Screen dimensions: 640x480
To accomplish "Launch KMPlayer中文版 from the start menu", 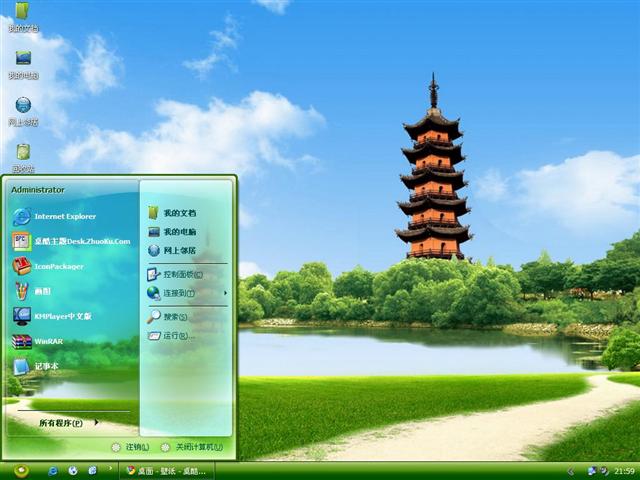I will pyautogui.click(x=52, y=316).
